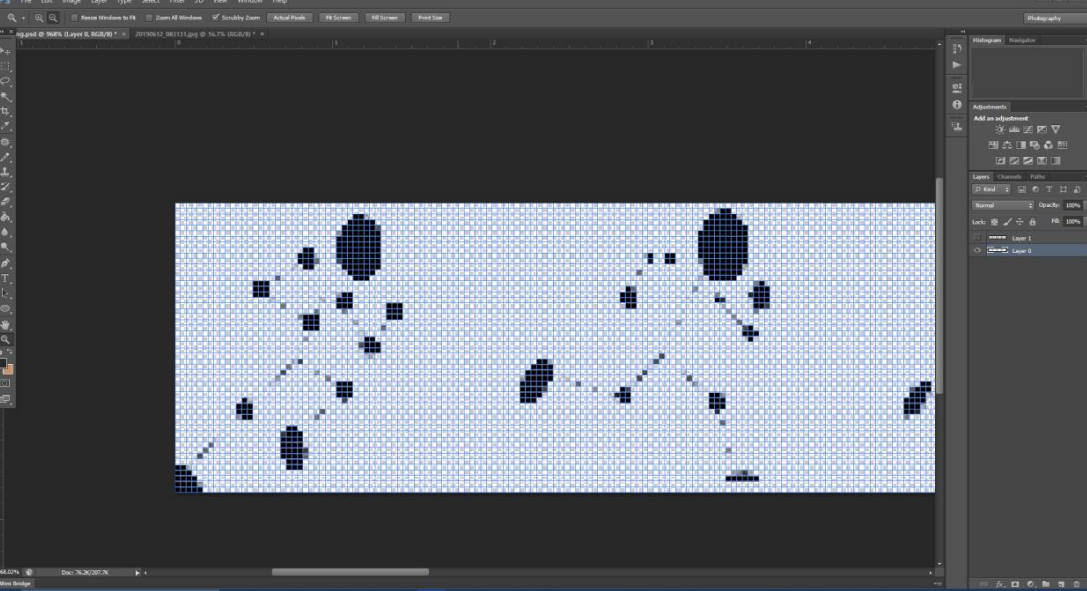Image resolution: width=1087 pixels, height=591 pixels.
Task: Open the Zoom tool preset picker arrow
Action: pyautogui.click(x=23, y=18)
